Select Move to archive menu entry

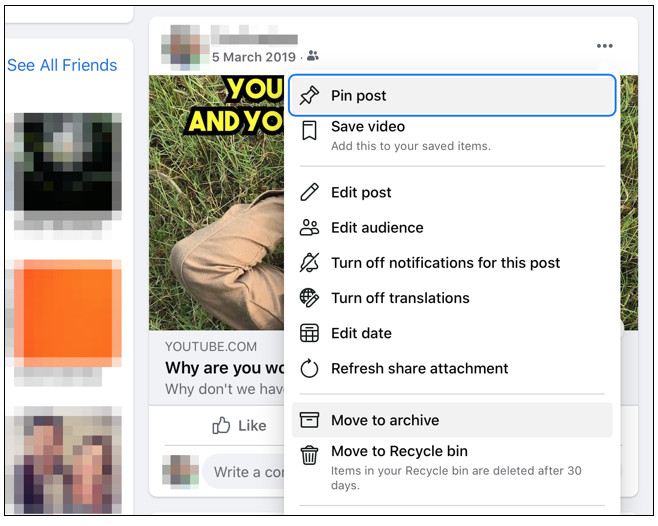click(385, 420)
